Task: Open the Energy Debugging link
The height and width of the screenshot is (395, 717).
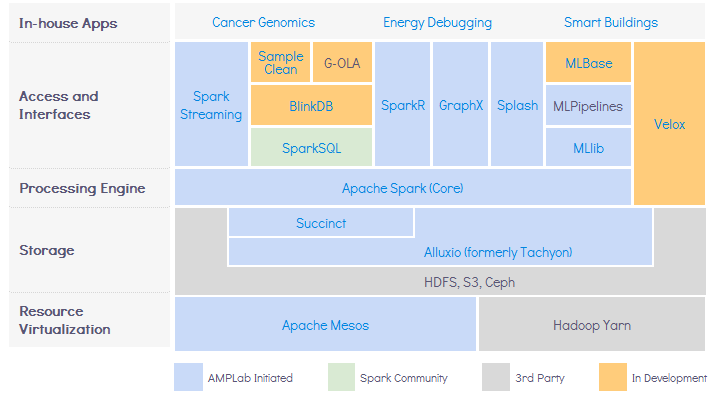Action: 437,22
